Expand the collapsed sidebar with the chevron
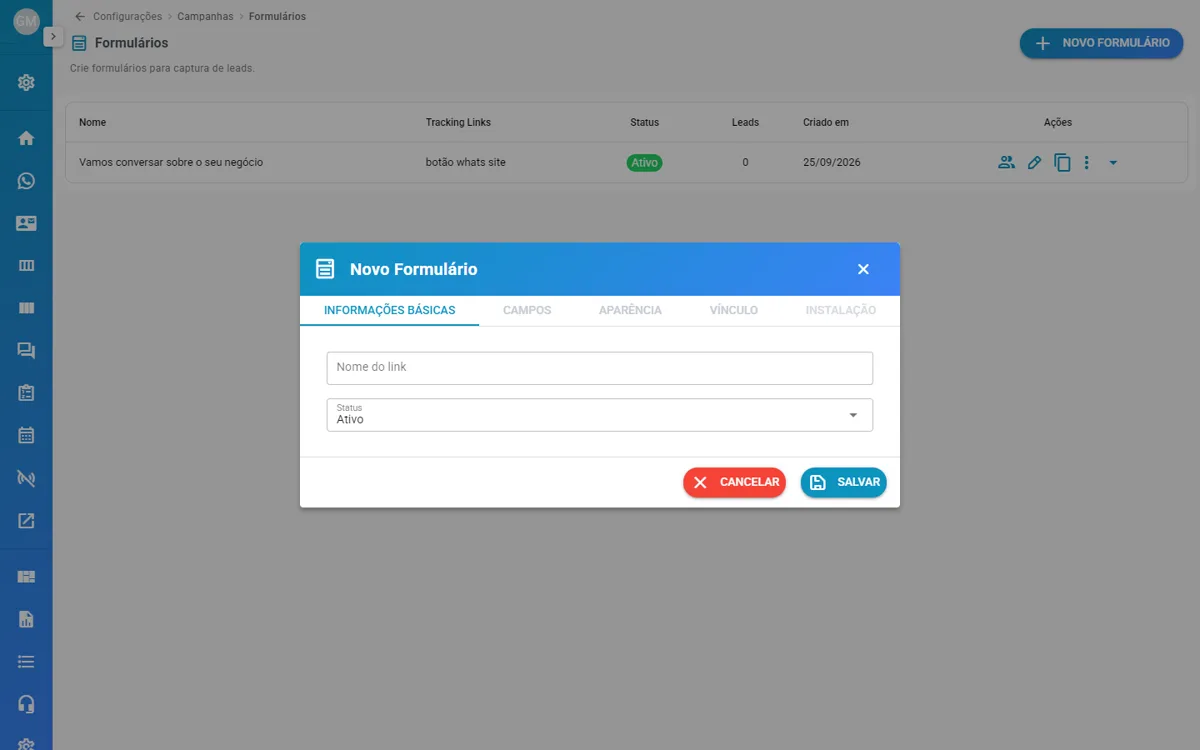The height and width of the screenshot is (750, 1200). (53, 36)
